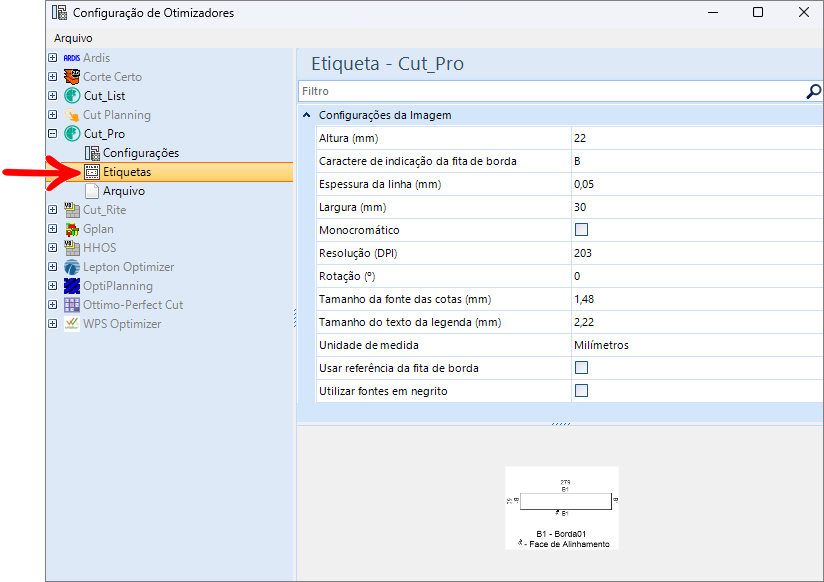Viewport: 824px width, 582px height.
Task: Minimize the Configuração de Otimizadores window
Action: (x=713, y=12)
